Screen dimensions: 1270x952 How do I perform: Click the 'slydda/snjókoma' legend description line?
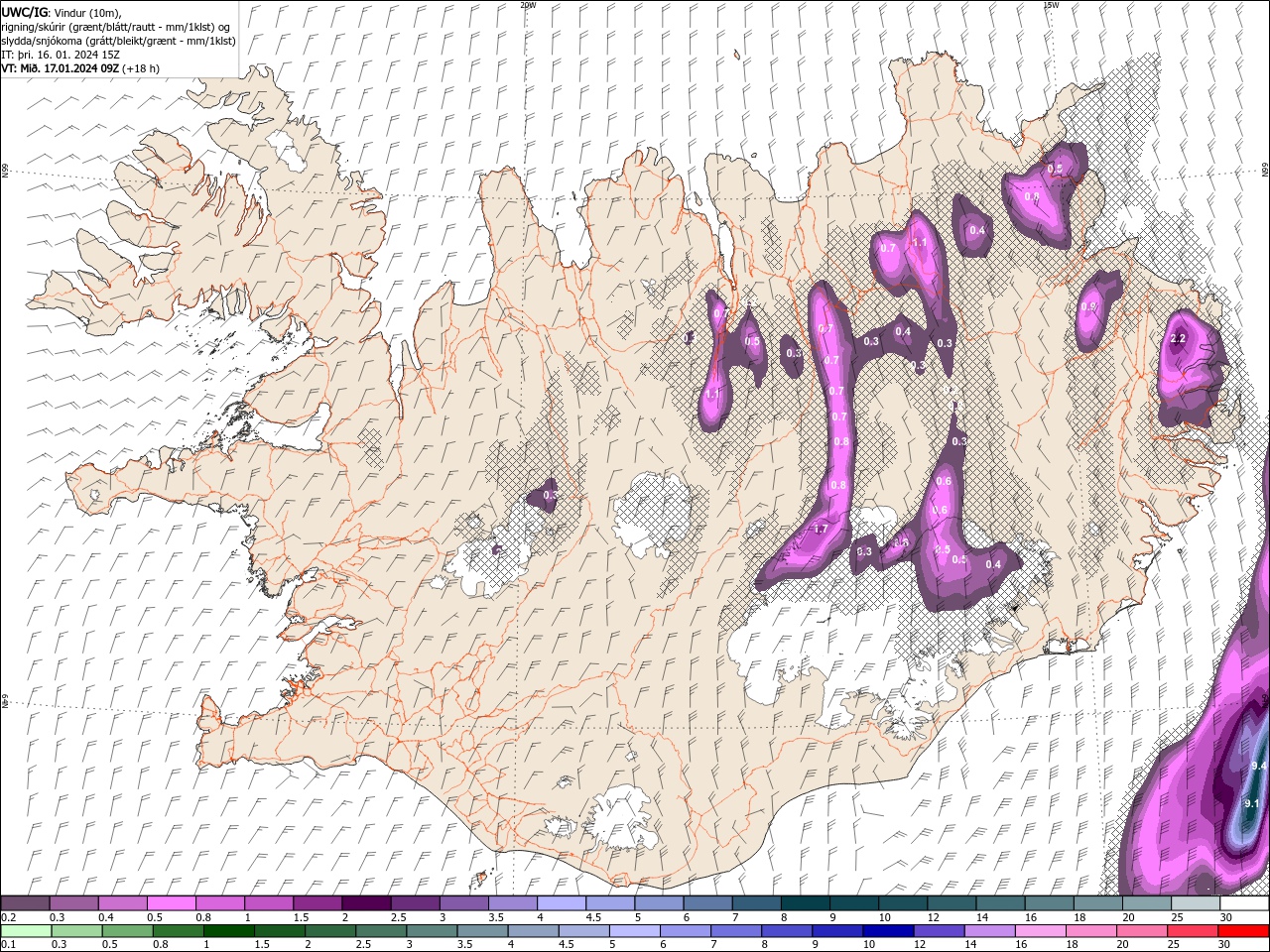point(118,41)
